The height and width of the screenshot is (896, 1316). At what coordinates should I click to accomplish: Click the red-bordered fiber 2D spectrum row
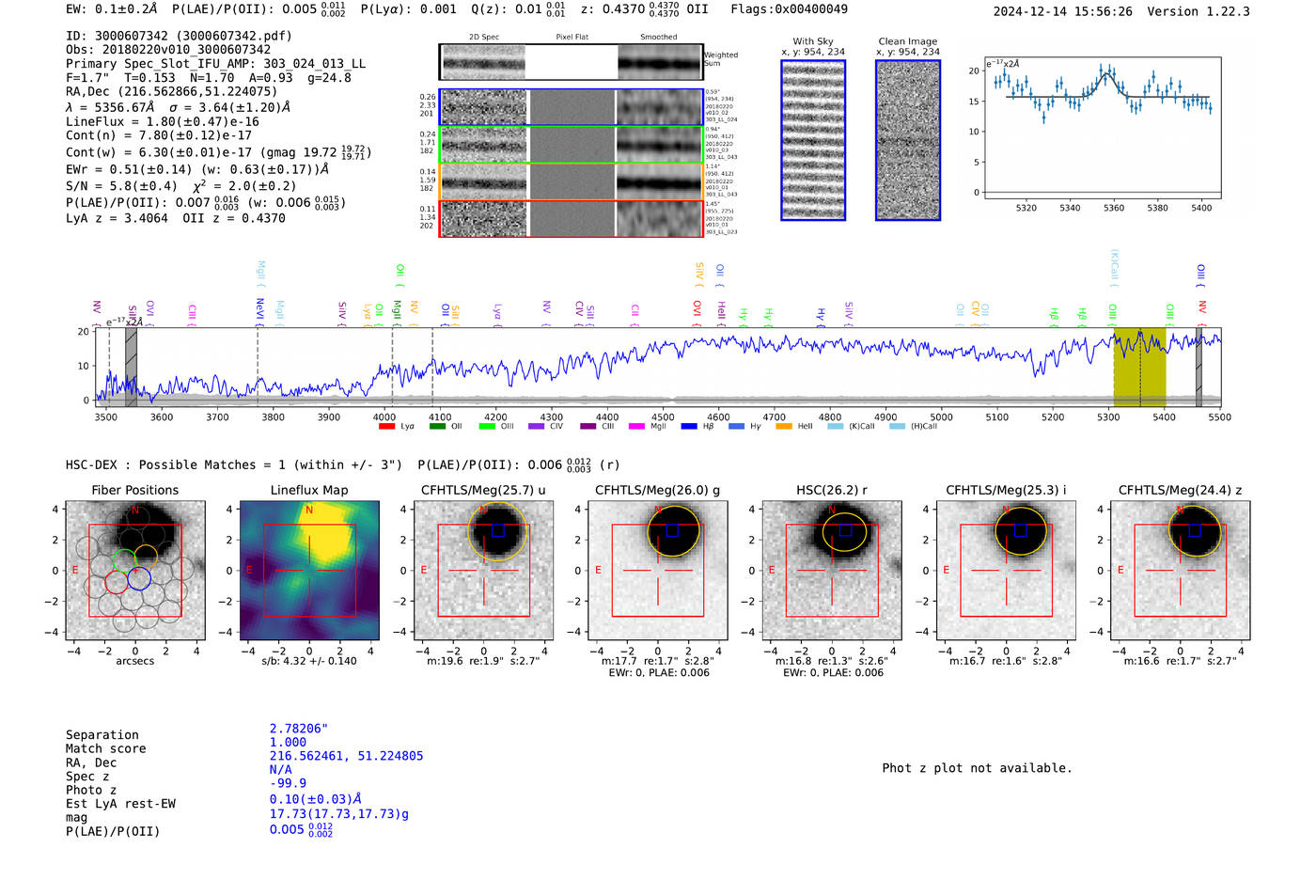572,218
